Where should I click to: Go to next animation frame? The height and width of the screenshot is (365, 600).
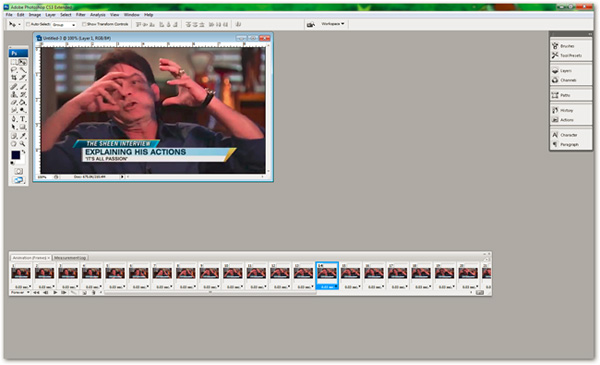pyautogui.click(x=64, y=292)
